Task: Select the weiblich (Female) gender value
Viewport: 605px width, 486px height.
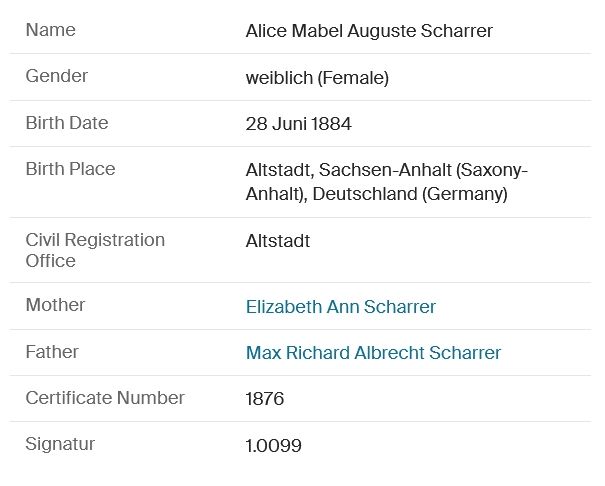Action: pyautogui.click(x=317, y=77)
